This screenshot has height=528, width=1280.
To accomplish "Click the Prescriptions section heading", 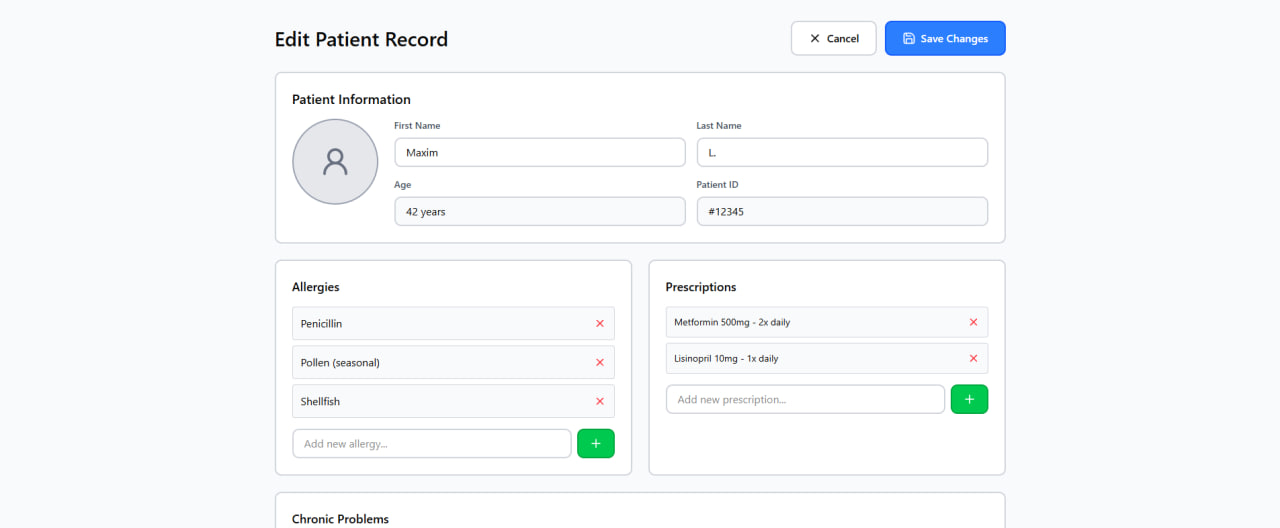I will click(x=701, y=287).
